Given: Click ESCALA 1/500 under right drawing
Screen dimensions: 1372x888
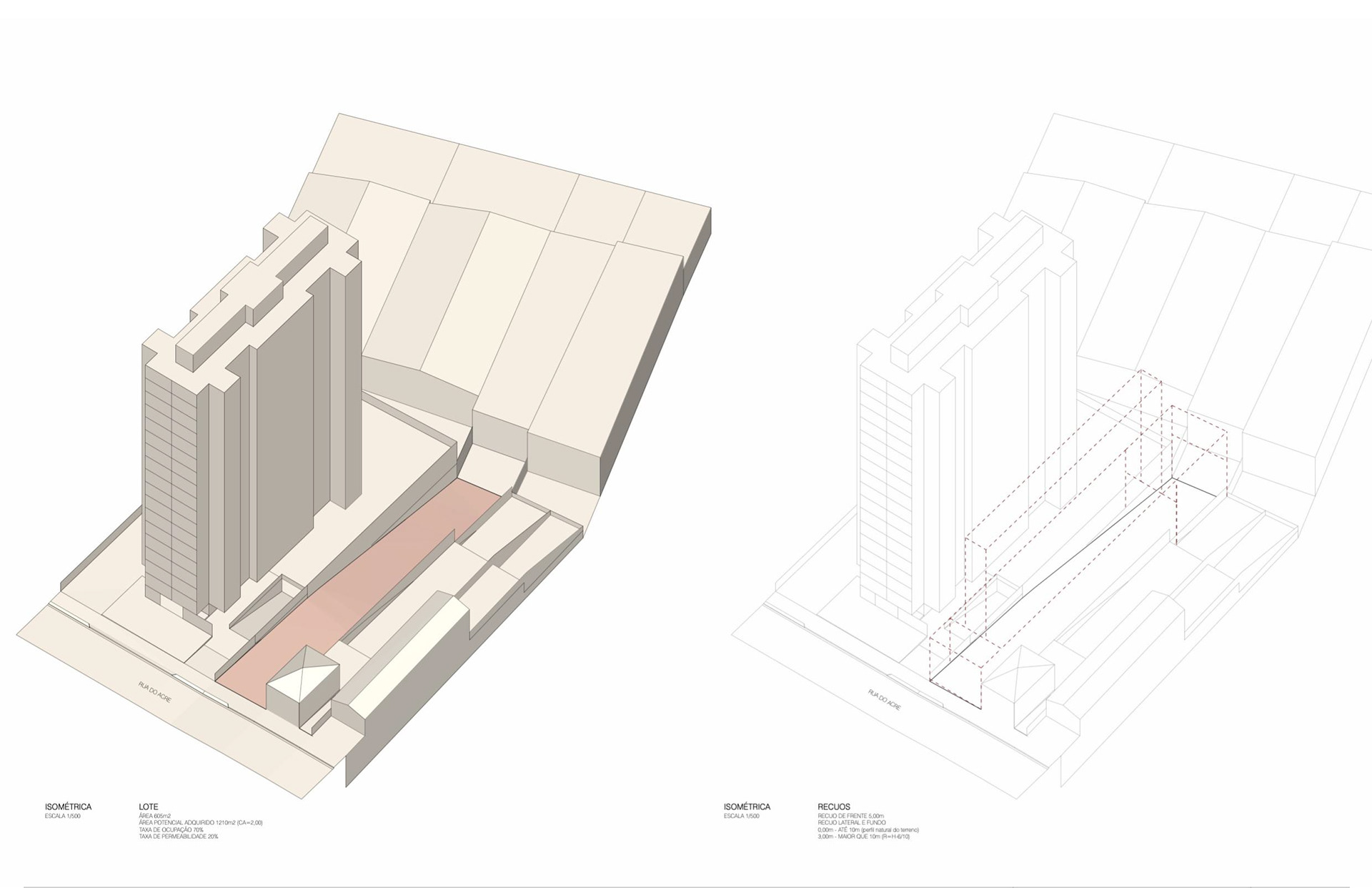Looking at the screenshot, I should [x=742, y=816].
